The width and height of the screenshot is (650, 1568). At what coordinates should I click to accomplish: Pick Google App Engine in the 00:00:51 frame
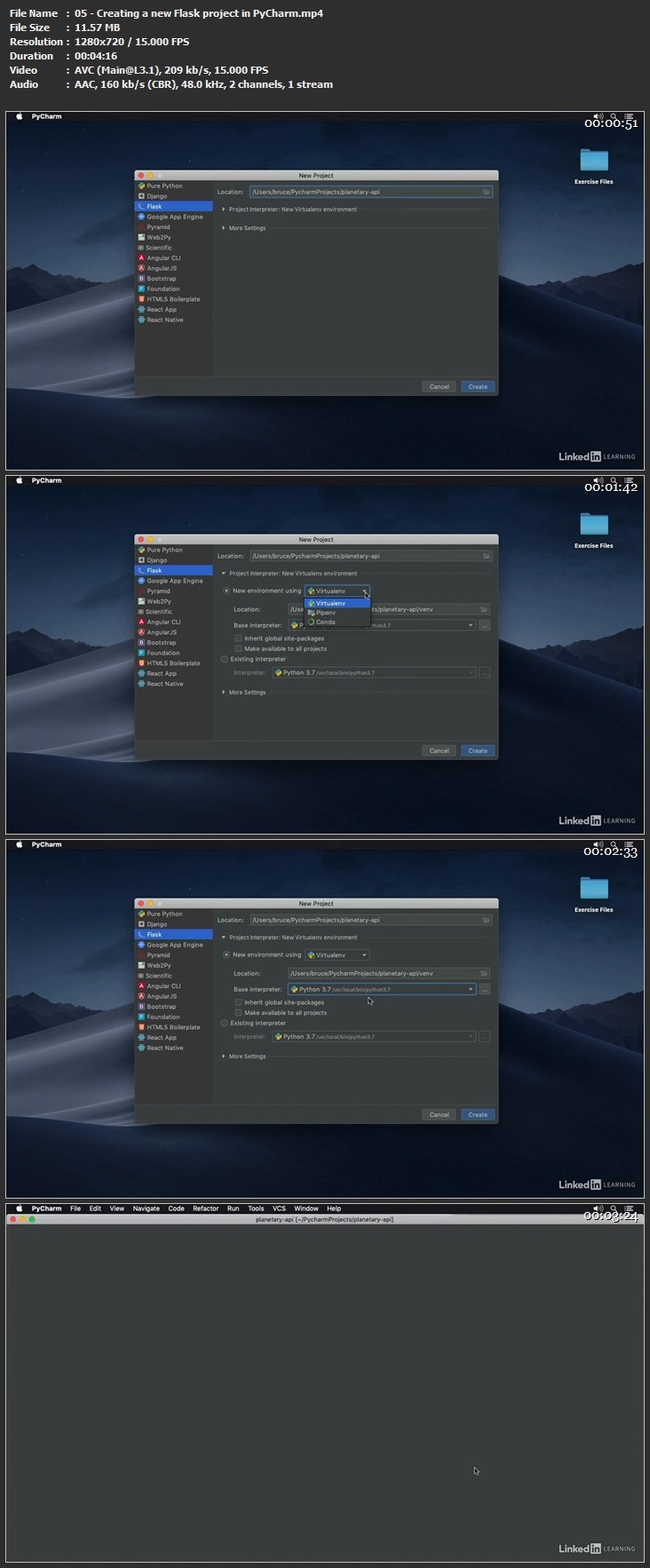[x=174, y=217]
